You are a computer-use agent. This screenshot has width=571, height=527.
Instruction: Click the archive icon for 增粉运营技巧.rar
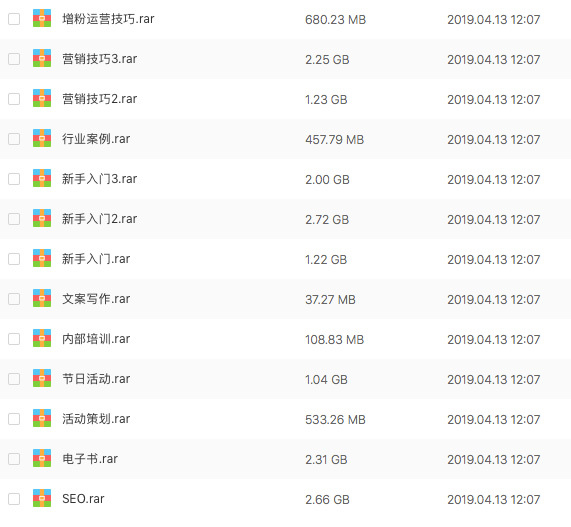tap(42, 18)
